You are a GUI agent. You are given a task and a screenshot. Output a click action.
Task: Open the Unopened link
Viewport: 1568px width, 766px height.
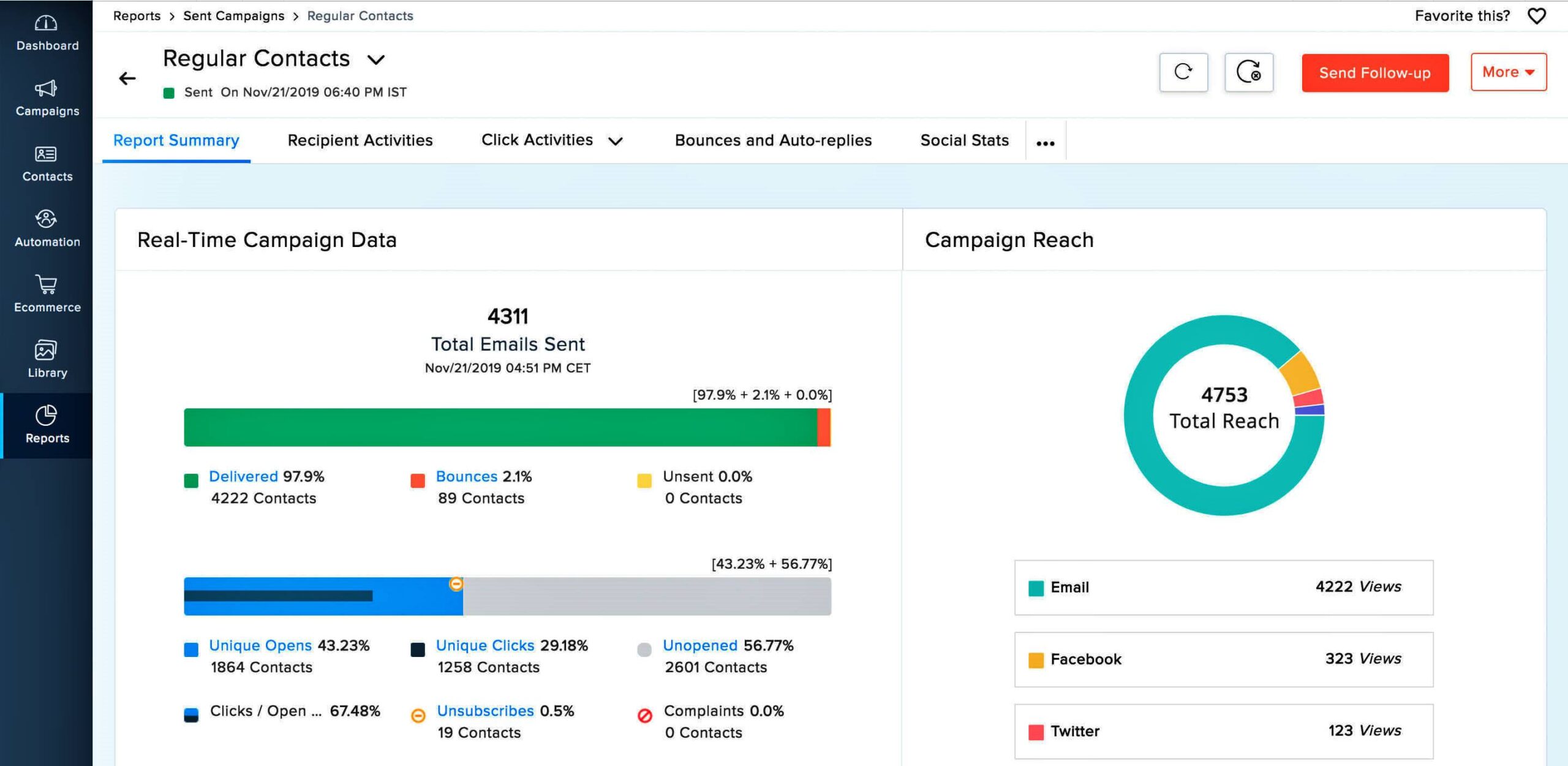700,646
